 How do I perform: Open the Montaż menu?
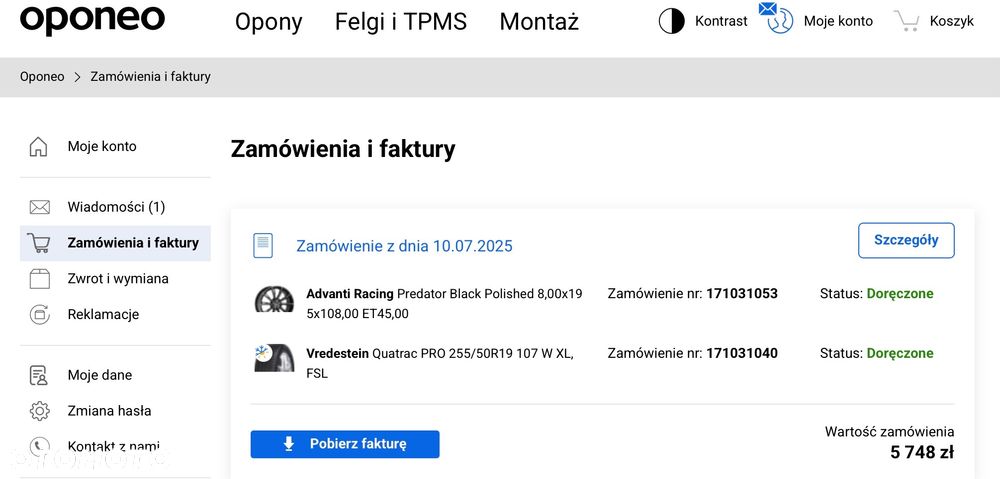(x=539, y=22)
